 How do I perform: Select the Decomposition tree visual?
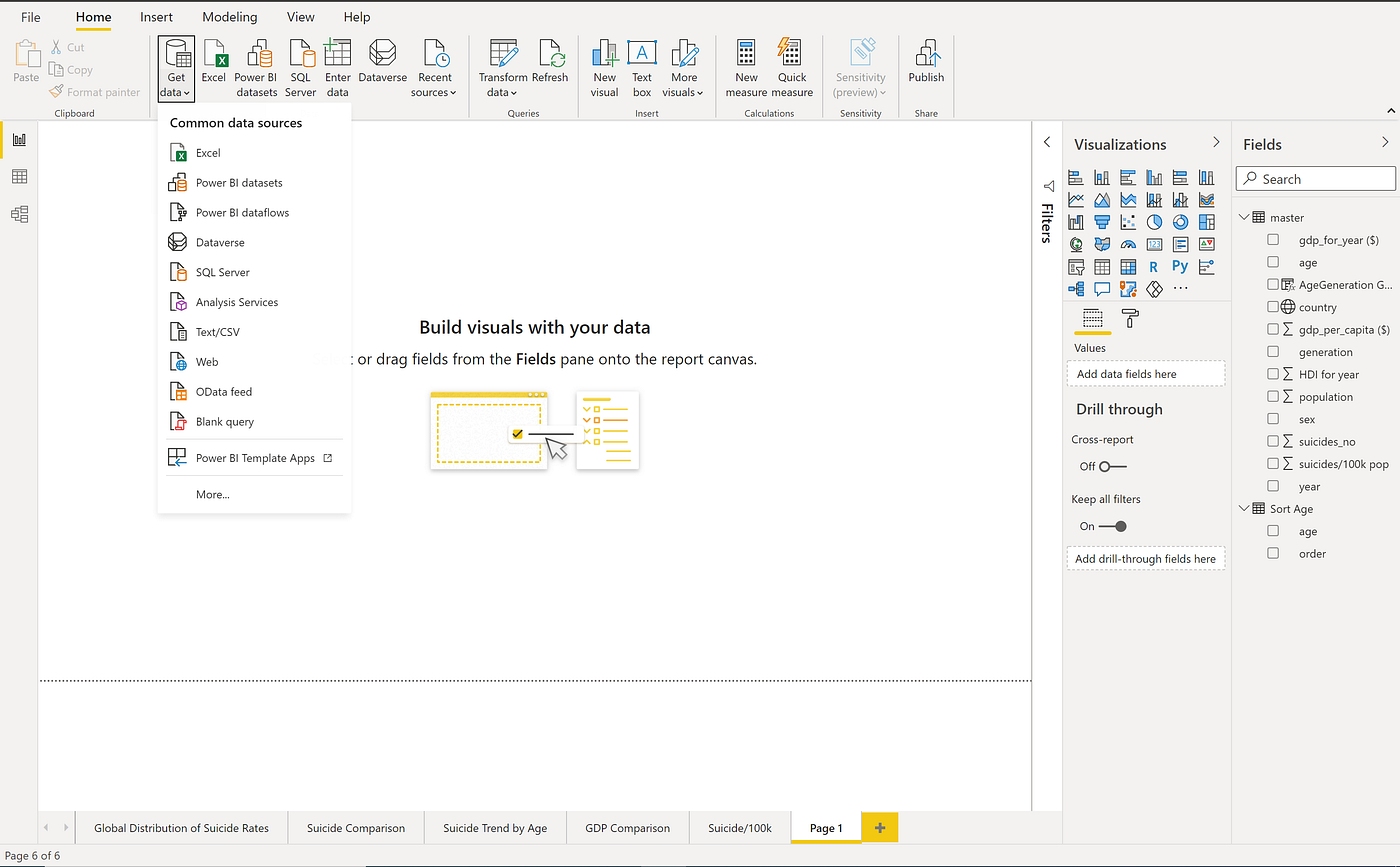click(x=1076, y=289)
